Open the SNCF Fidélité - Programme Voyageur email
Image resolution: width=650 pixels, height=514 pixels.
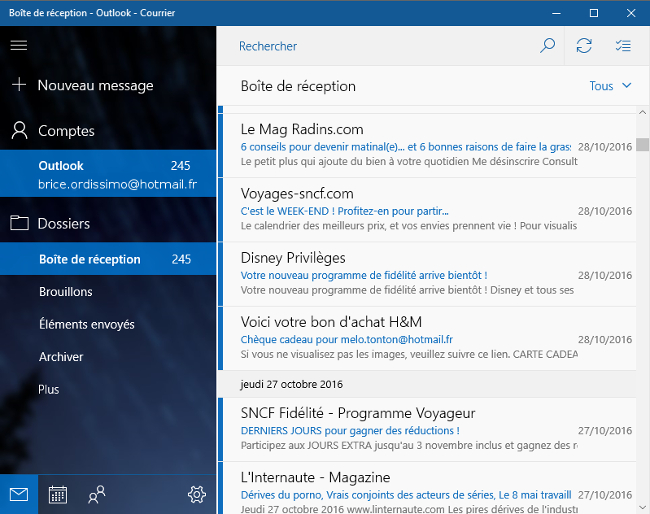pos(427,429)
